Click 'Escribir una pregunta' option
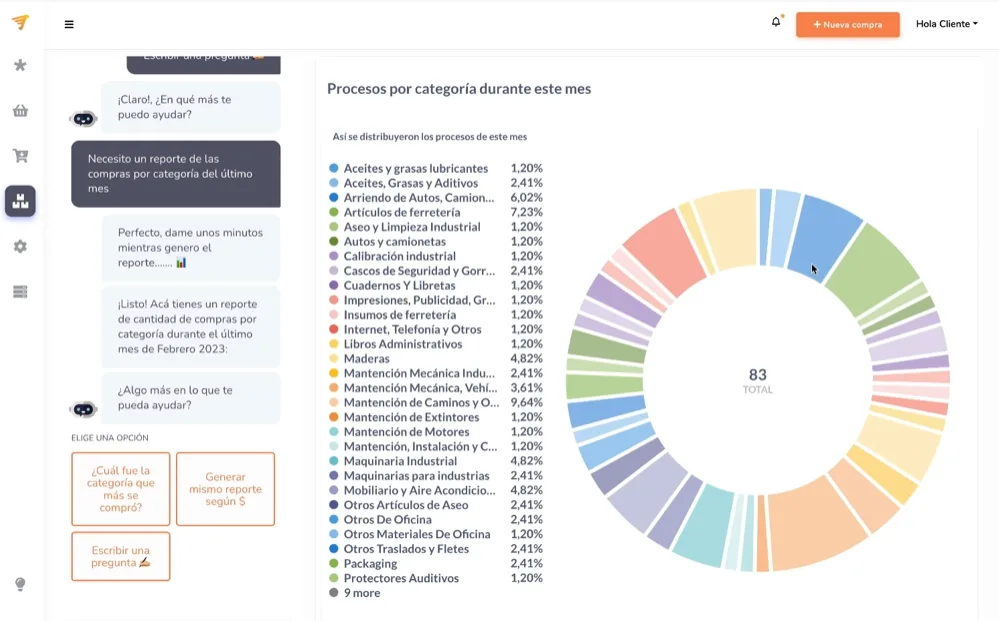 pyautogui.click(x=120, y=557)
